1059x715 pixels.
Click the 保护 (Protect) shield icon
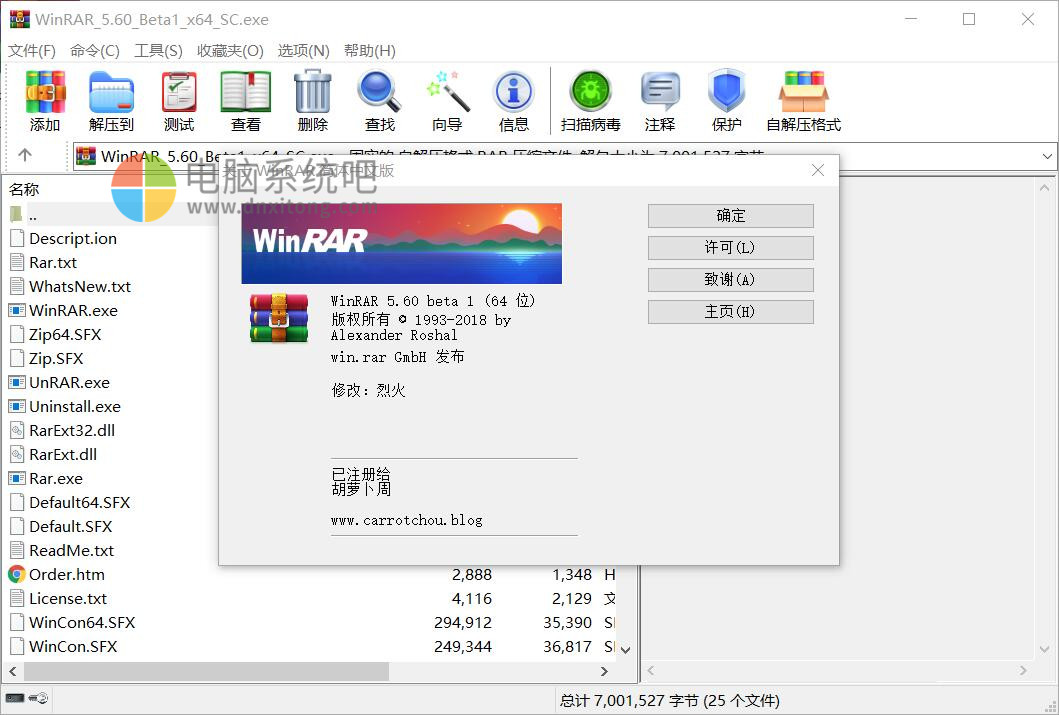(x=727, y=101)
